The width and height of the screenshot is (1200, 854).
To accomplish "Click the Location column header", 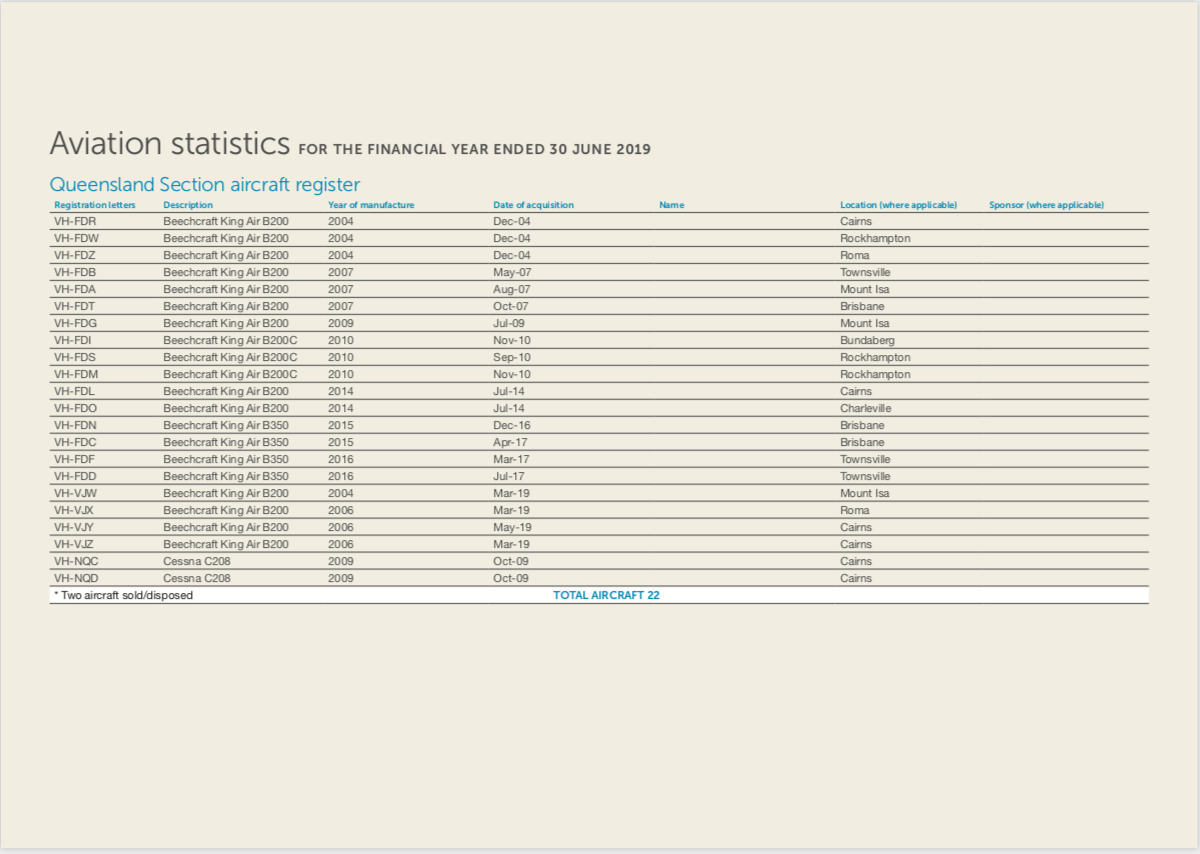I will [x=898, y=204].
